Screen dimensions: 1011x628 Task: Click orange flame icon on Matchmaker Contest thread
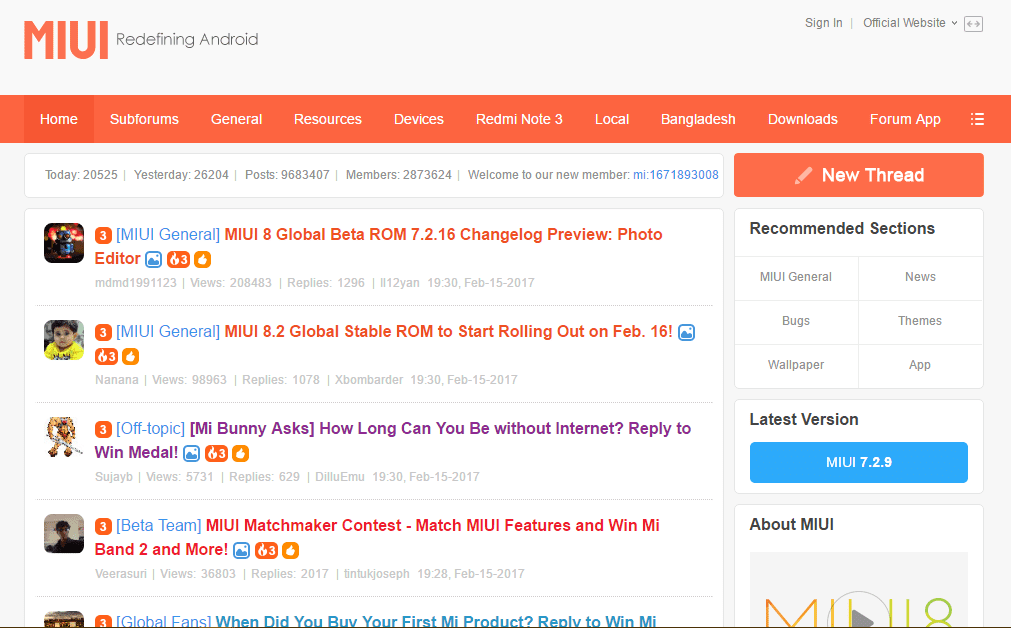click(x=290, y=550)
